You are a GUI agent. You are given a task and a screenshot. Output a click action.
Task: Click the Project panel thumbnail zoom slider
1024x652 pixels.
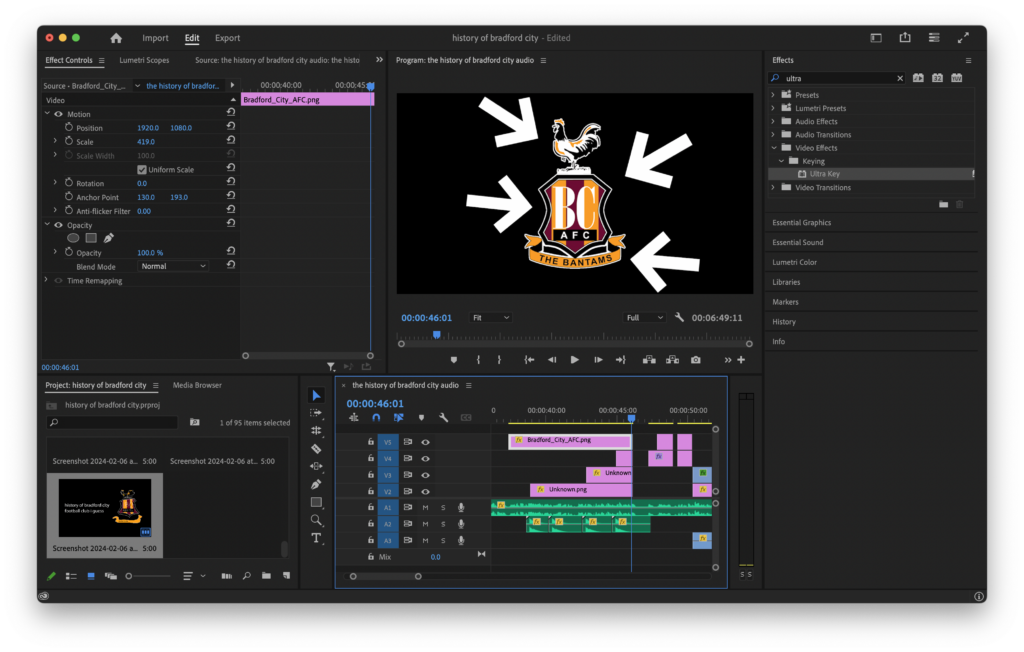[129, 576]
